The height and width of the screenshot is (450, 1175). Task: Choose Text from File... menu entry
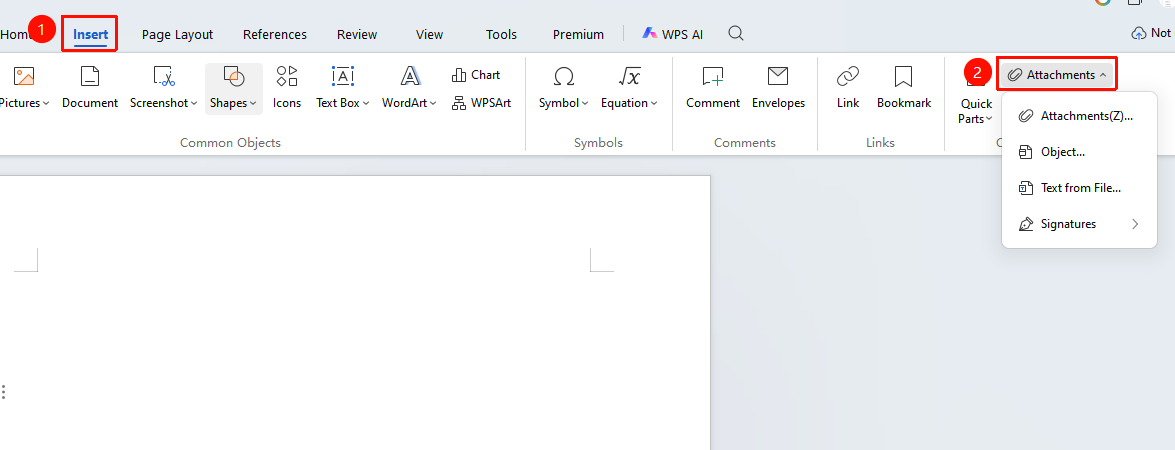[x=1079, y=188]
